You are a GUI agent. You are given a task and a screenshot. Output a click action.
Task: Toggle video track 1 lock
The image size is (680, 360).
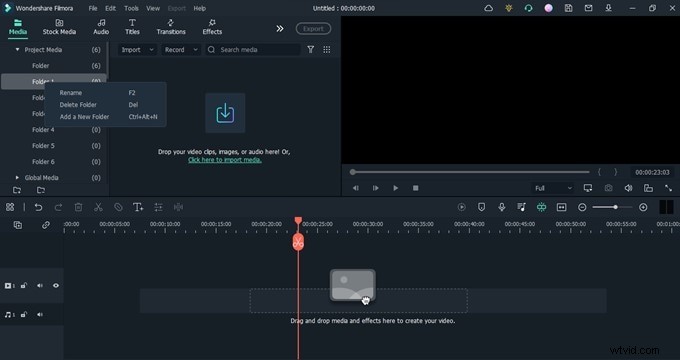(x=24, y=285)
